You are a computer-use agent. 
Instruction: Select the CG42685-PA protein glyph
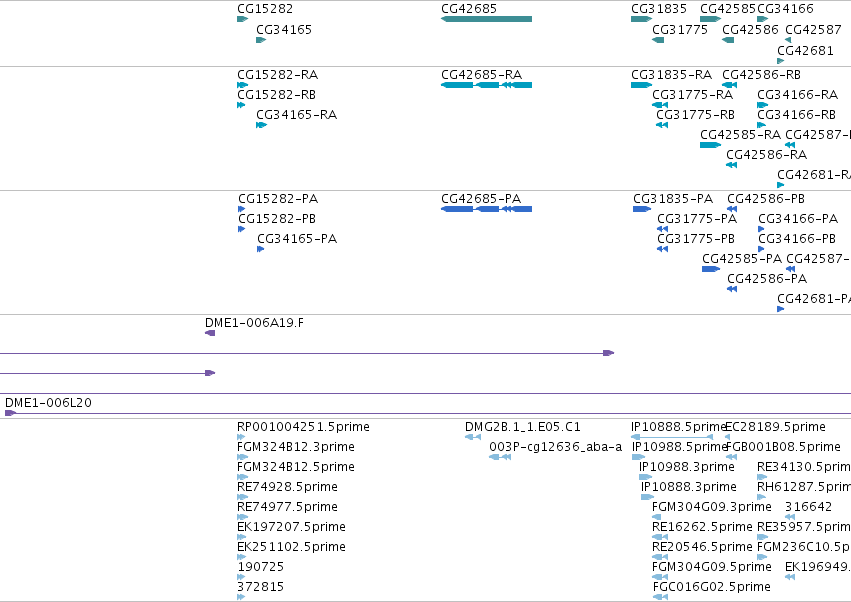click(486, 209)
